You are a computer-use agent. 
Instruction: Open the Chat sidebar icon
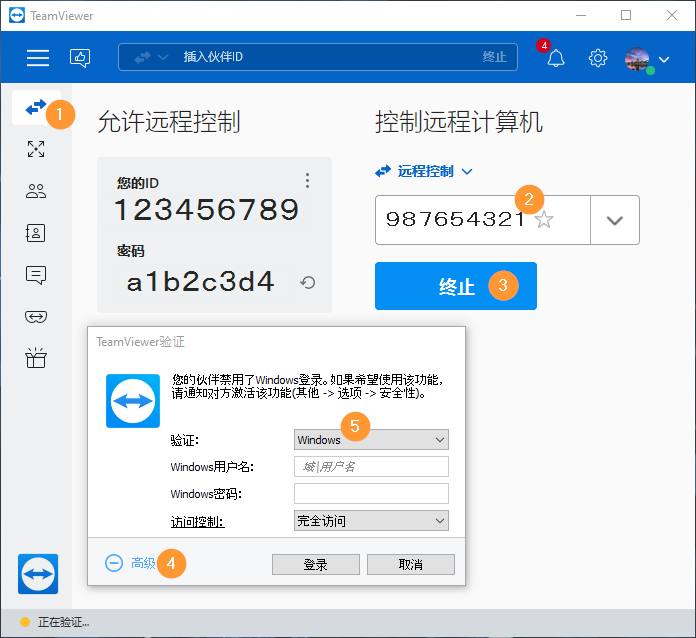pyautogui.click(x=36, y=275)
